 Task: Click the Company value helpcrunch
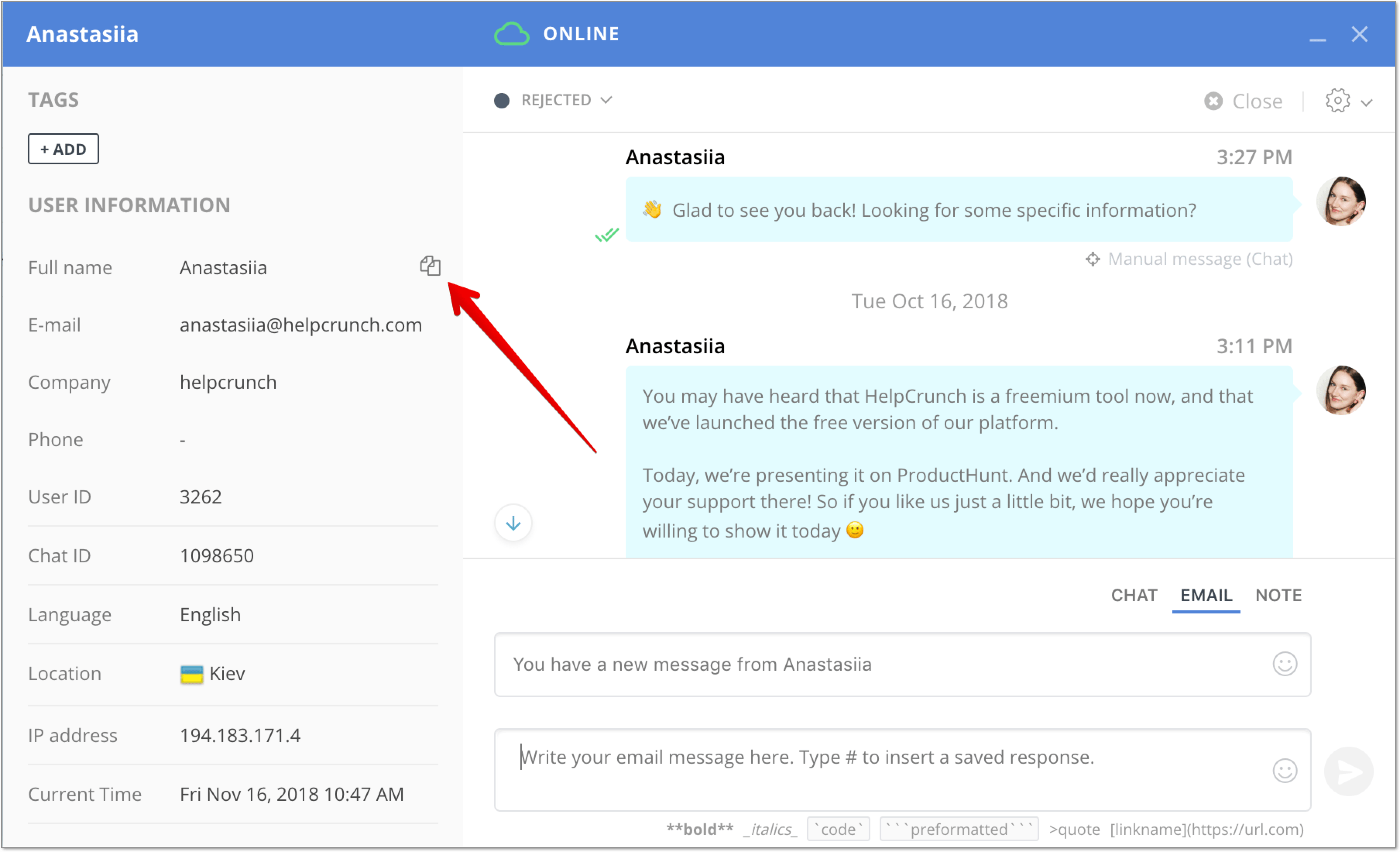click(228, 383)
